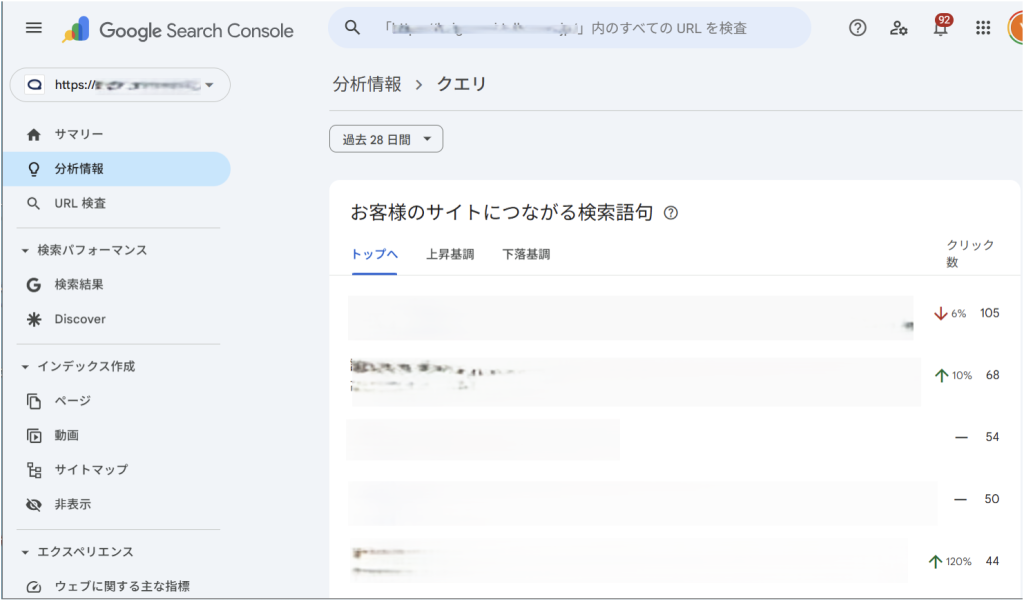Click the help question mark icon

857,28
